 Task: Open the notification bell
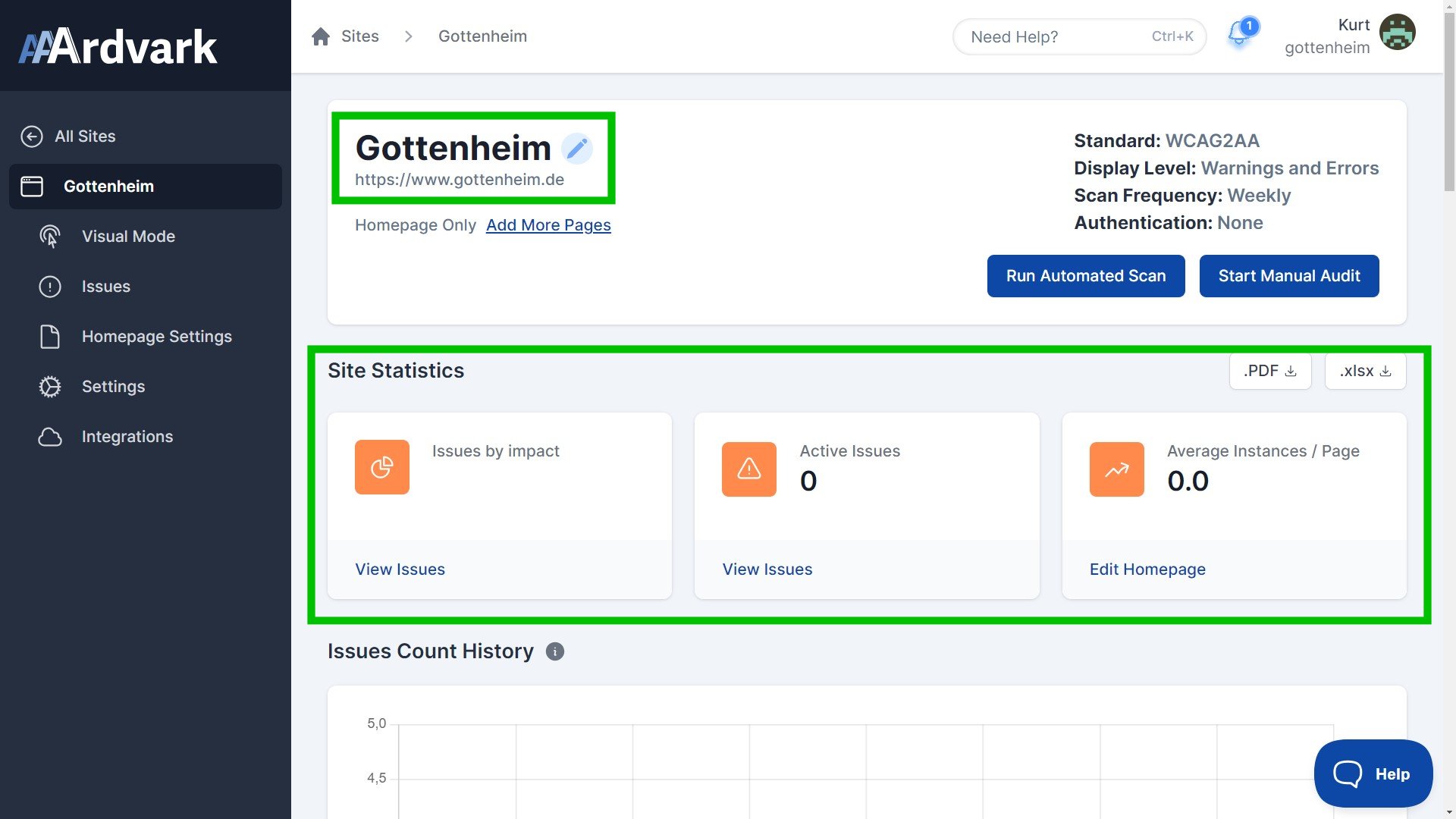point(1239,34)
